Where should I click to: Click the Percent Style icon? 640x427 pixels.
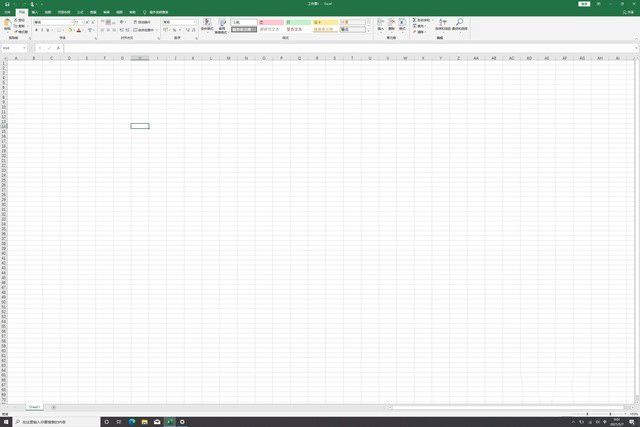[174, 30]
